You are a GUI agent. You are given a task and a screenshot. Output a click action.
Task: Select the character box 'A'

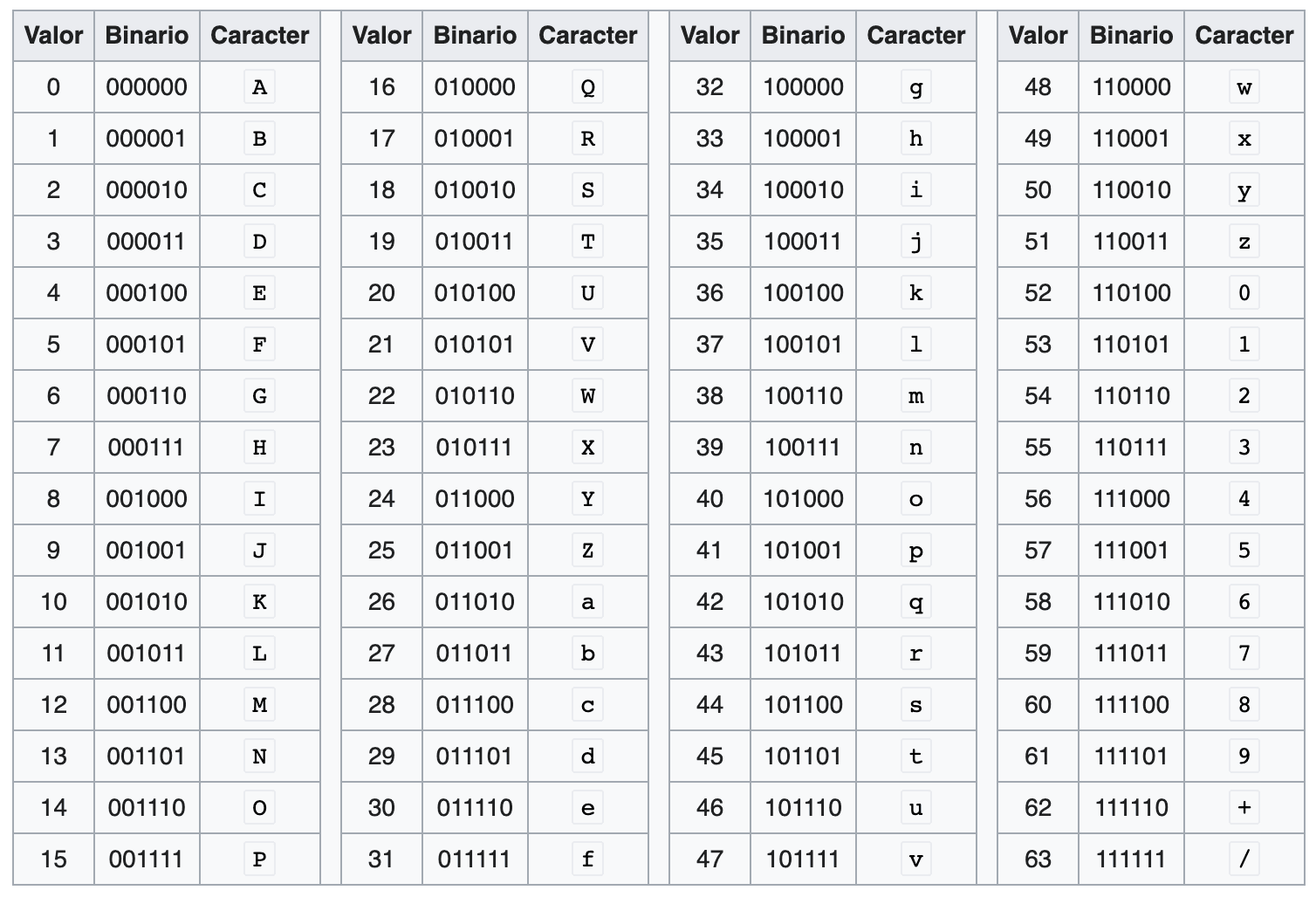pyautogui.click(x=259, y=87)
